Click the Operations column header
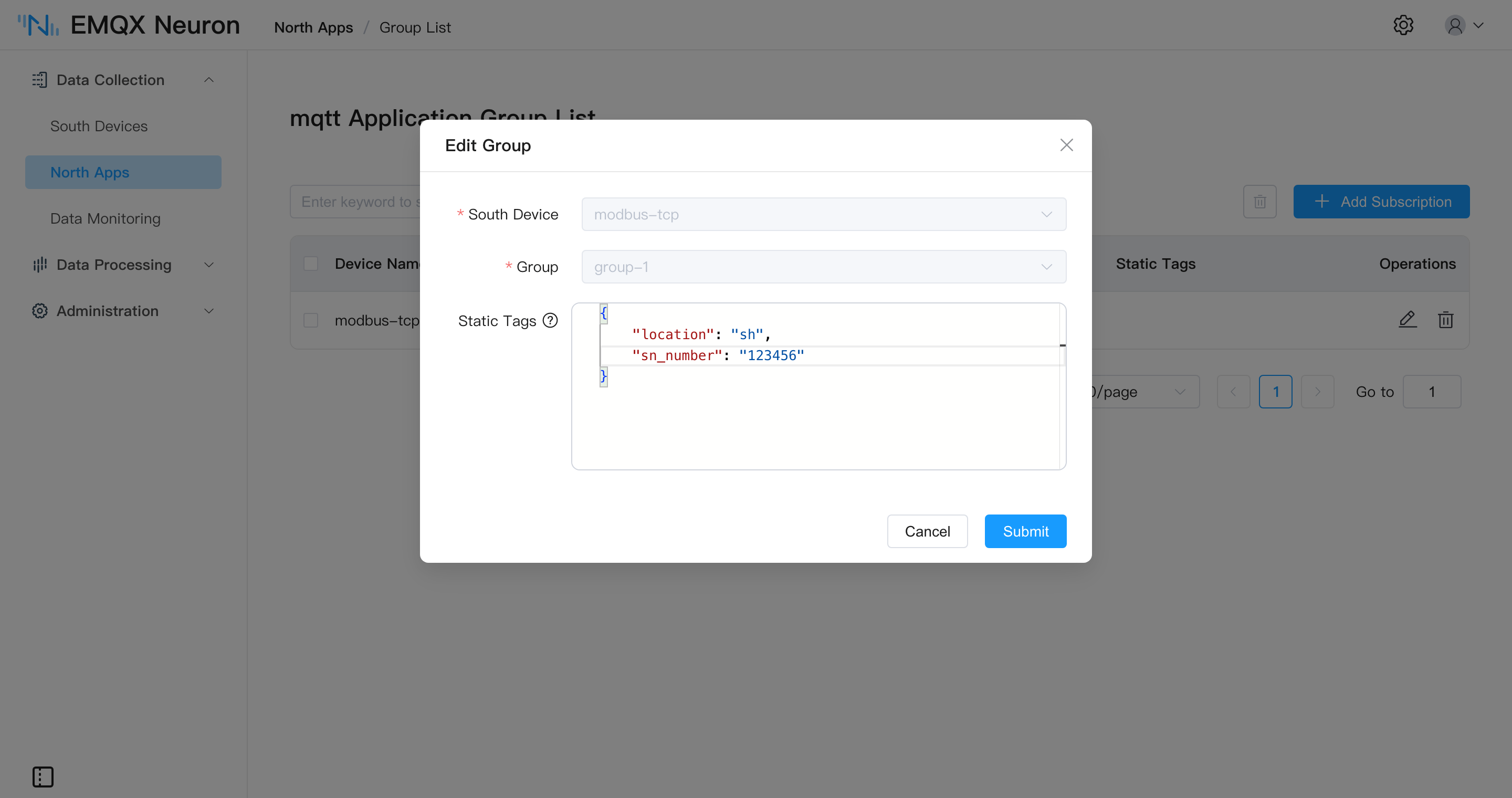The width and height of the screenshot is (1512, 798). coord(1417,264)
